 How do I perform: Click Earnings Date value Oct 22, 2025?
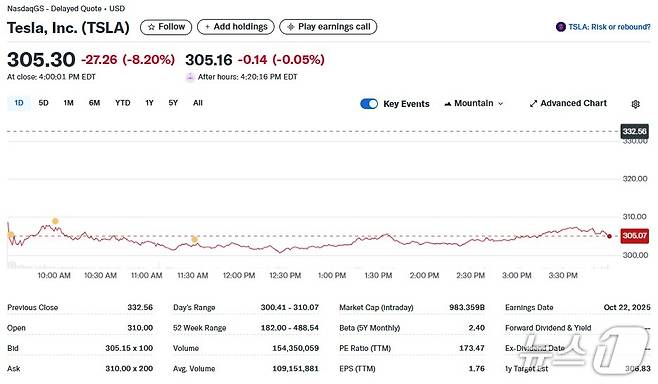pyautogui.click(x=627, y=308)
